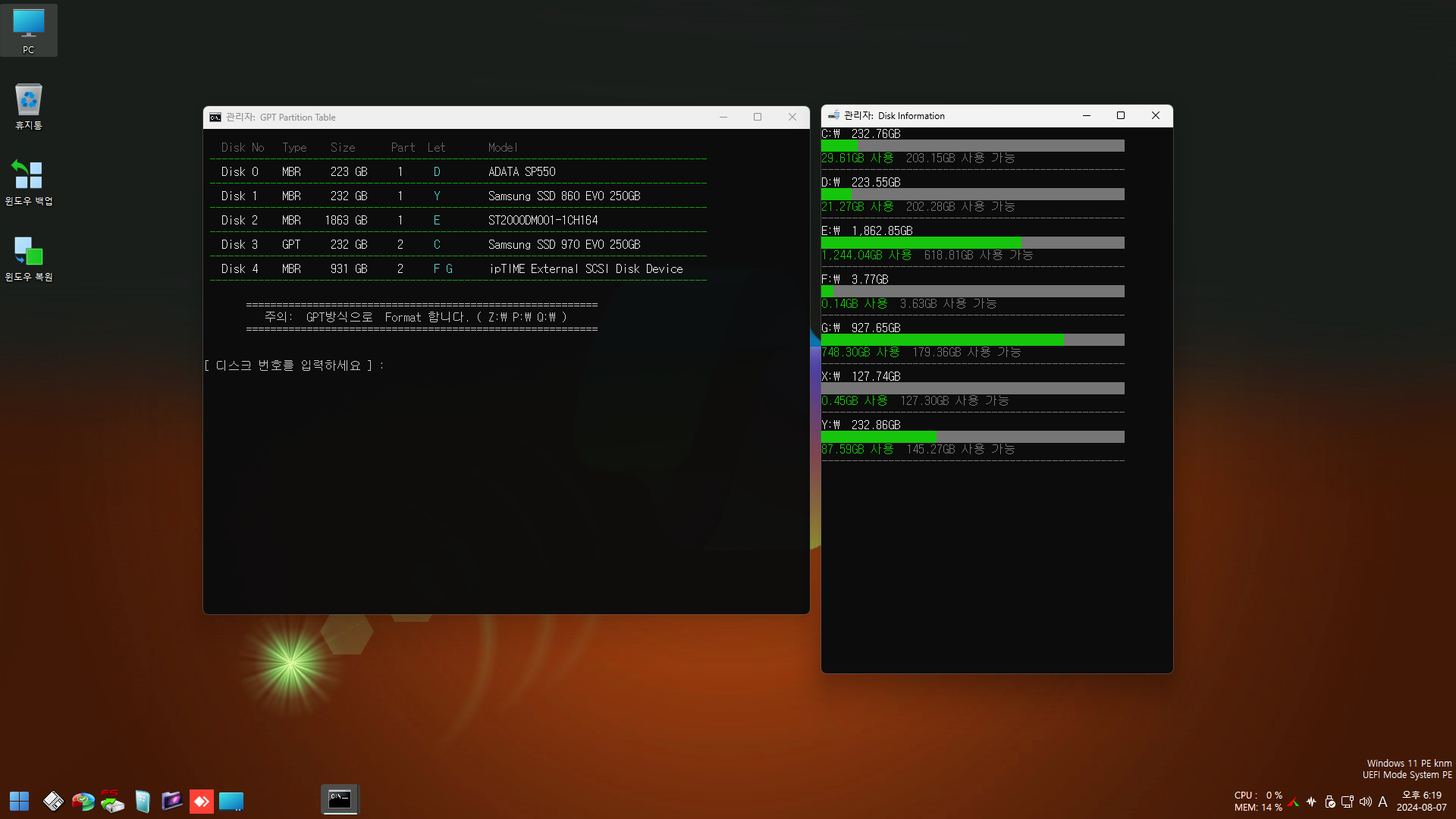Click 'Samsung SSD 970 EVO 250GB' model text
Image resolution: width=1456 pixels, height=819 pixels.
coord(564,245)
